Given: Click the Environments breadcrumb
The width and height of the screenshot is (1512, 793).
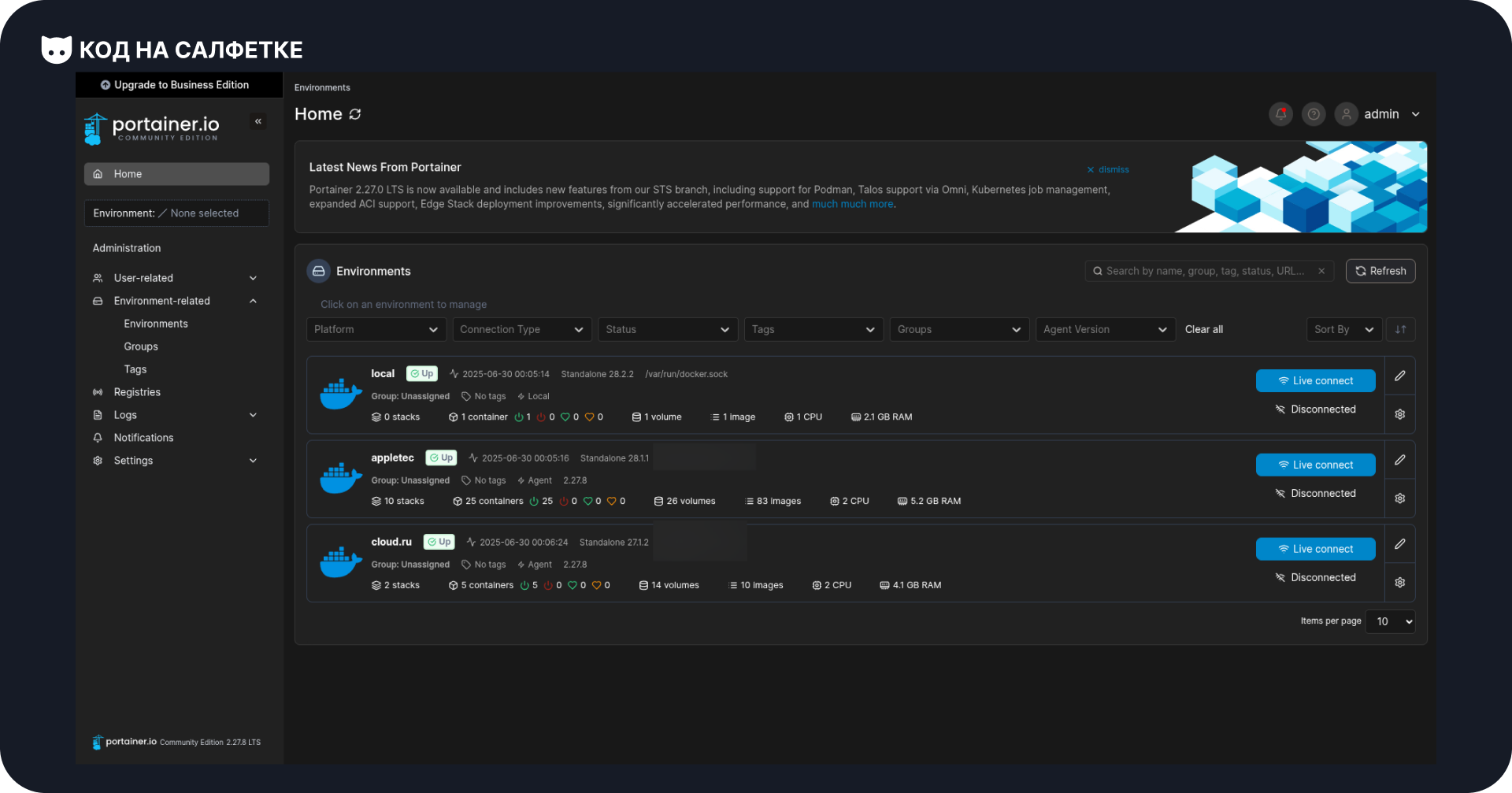Looking at the screenshot, I should click(x=322, y=87).
